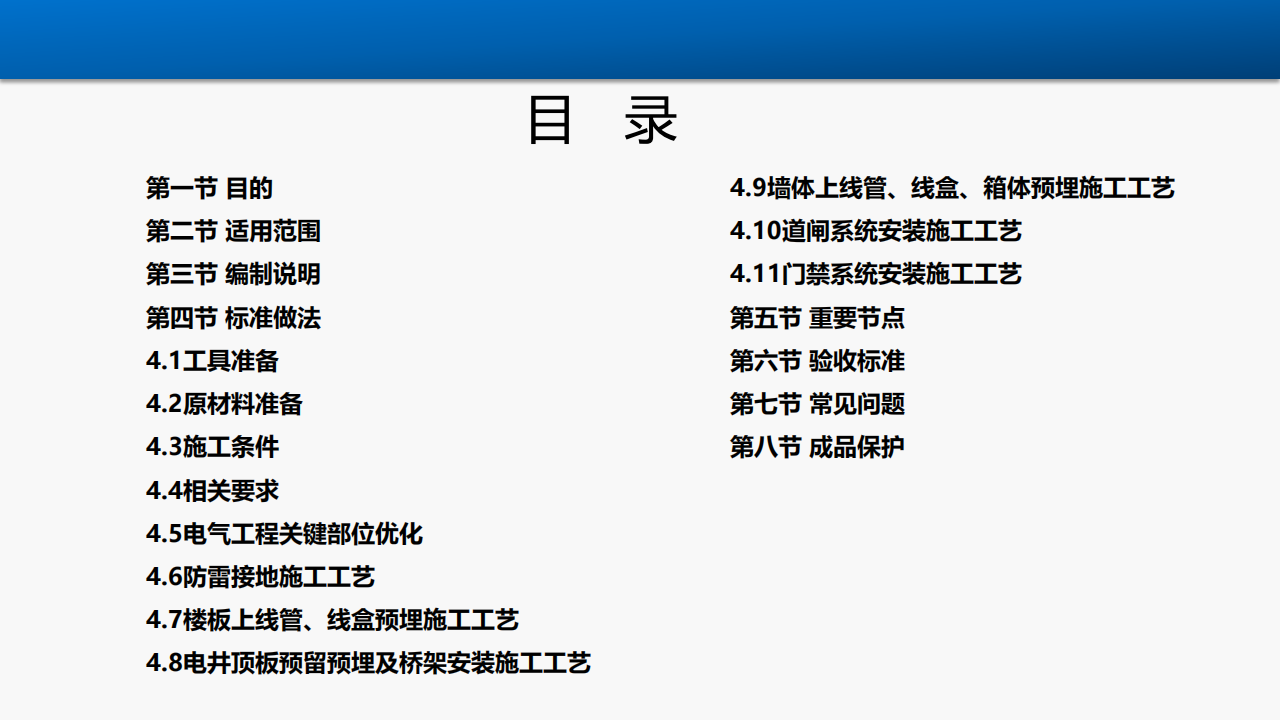Open 4.8电井顶板预留预埋及桥架安装施工工艺

tap(368, 663)
